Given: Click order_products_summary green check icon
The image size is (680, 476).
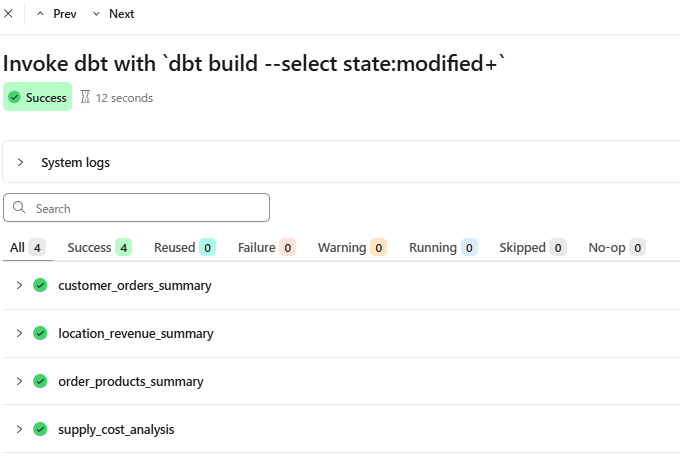Looking at the screenshot, I should pos(40,381).
